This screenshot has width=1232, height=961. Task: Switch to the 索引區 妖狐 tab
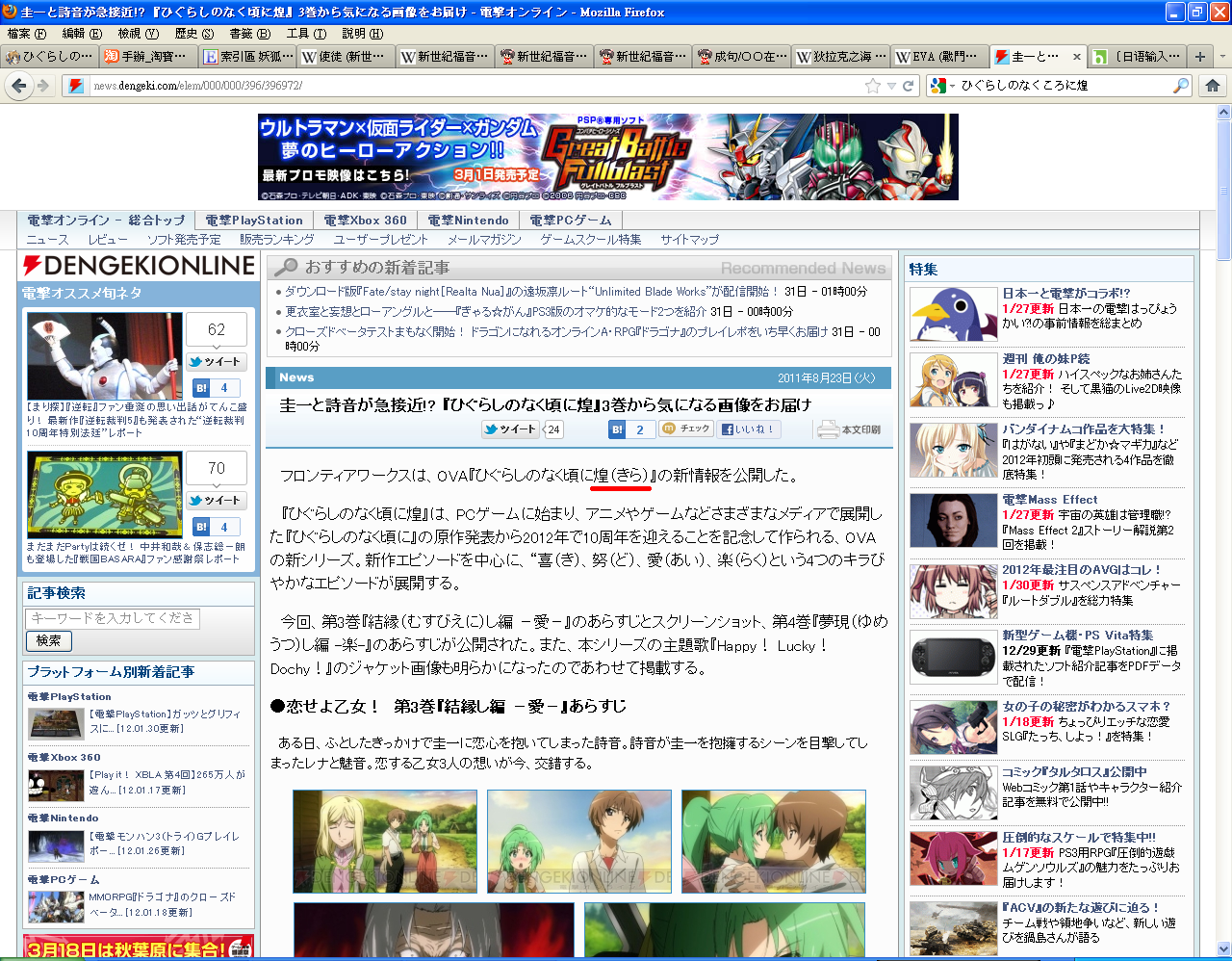coord(247,57)
